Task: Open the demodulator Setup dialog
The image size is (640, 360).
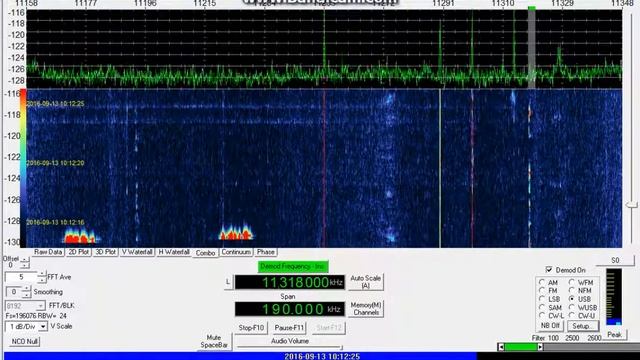Action: click(582, 326)
